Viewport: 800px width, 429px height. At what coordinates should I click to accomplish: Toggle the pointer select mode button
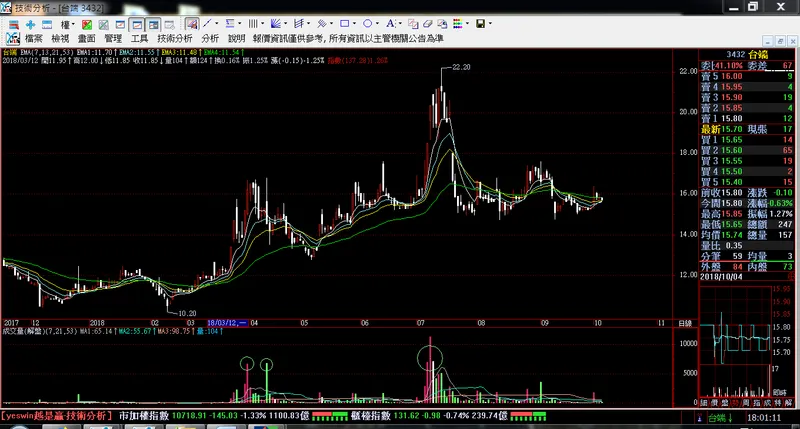[190, 23]
